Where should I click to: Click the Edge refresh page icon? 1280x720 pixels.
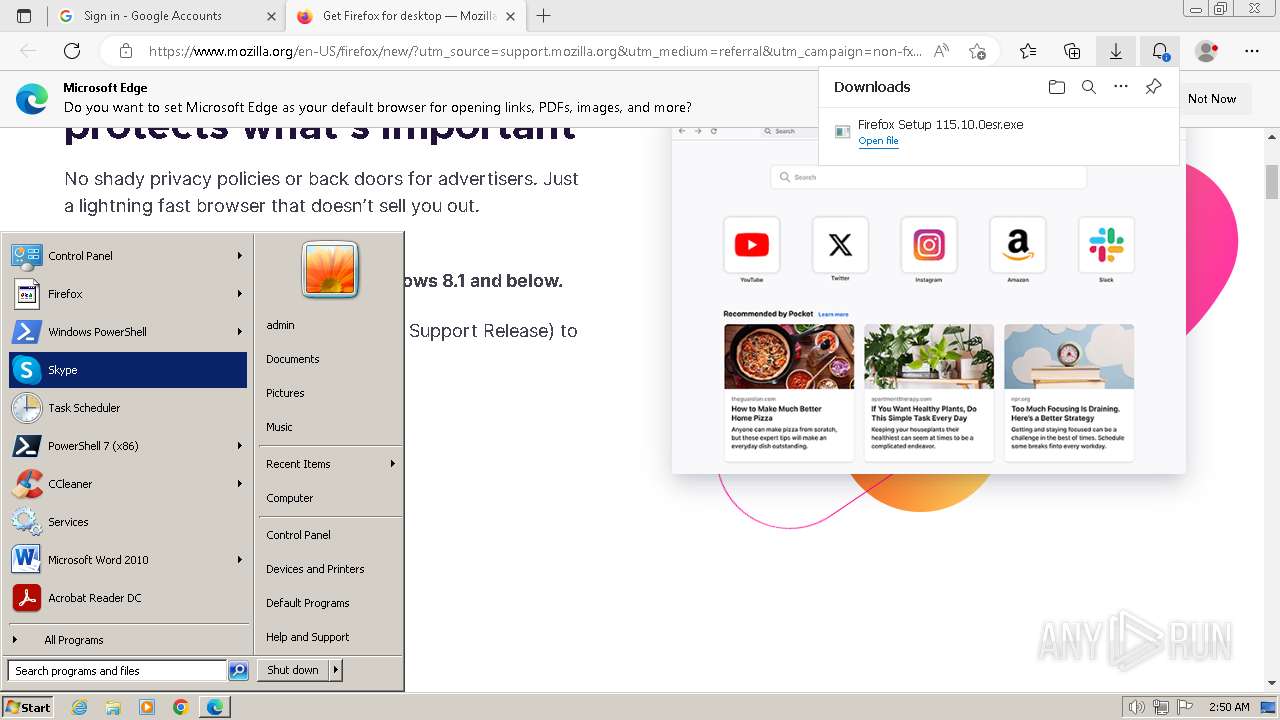(72, 51)
